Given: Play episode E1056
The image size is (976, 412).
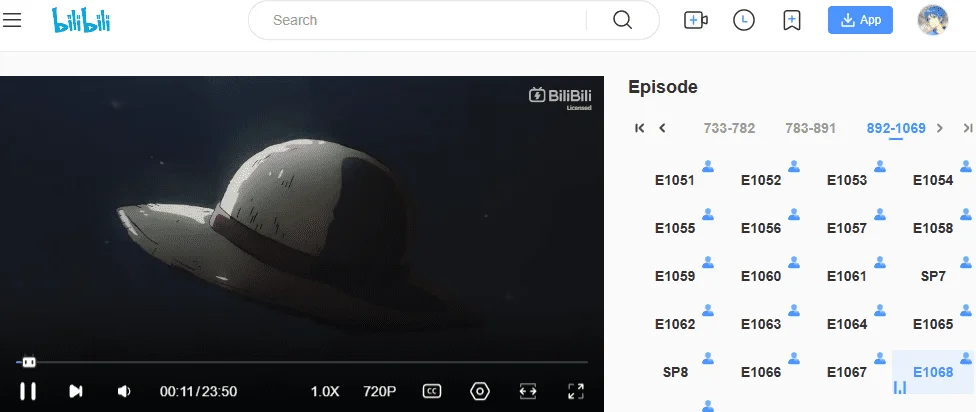Looking at the screenshot, I should coord(761,228).
